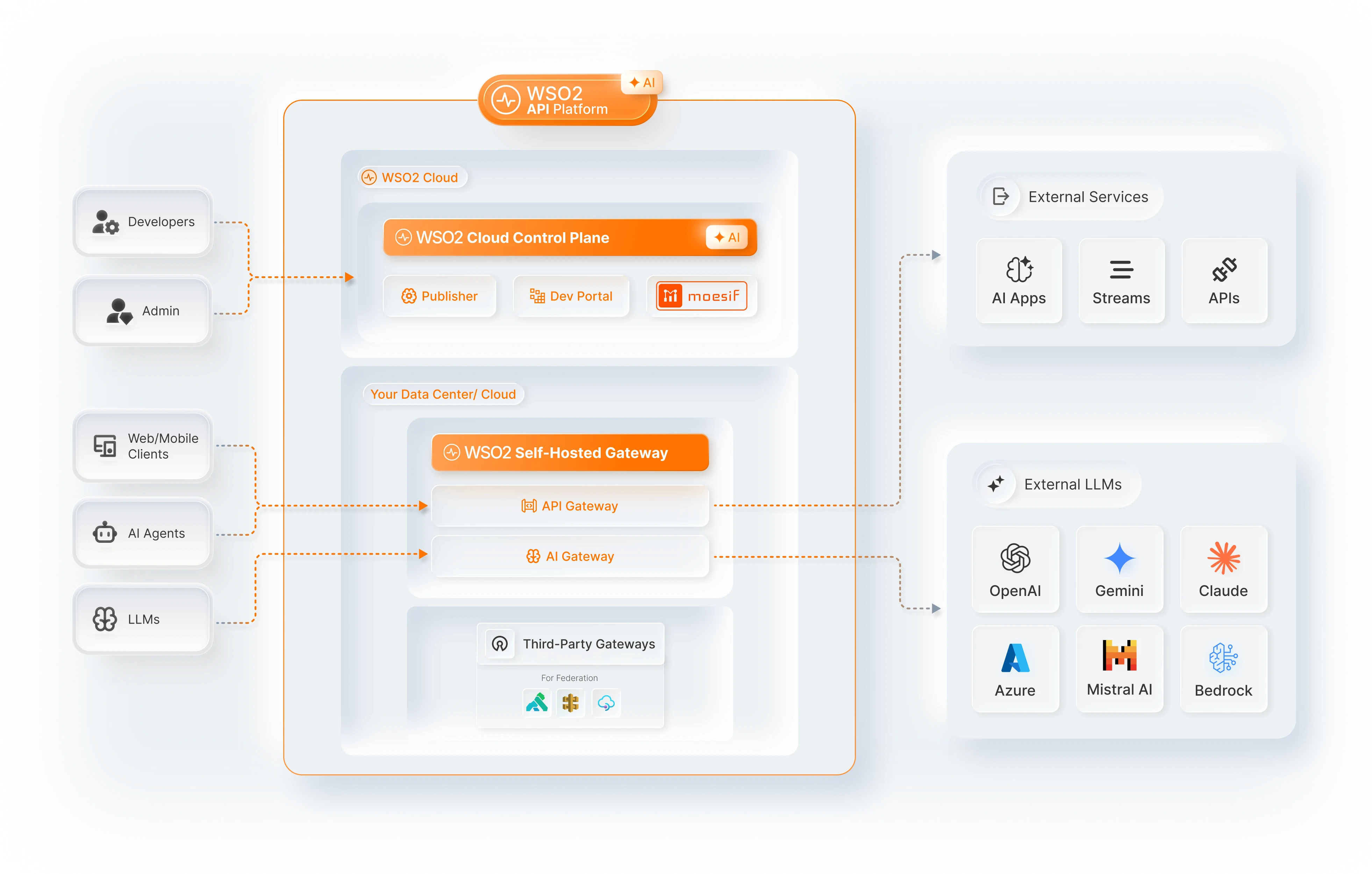Click the LLMs brain icon
Image resolution: width=1372 pixels, height=874 pixels.
pos(105,619)
